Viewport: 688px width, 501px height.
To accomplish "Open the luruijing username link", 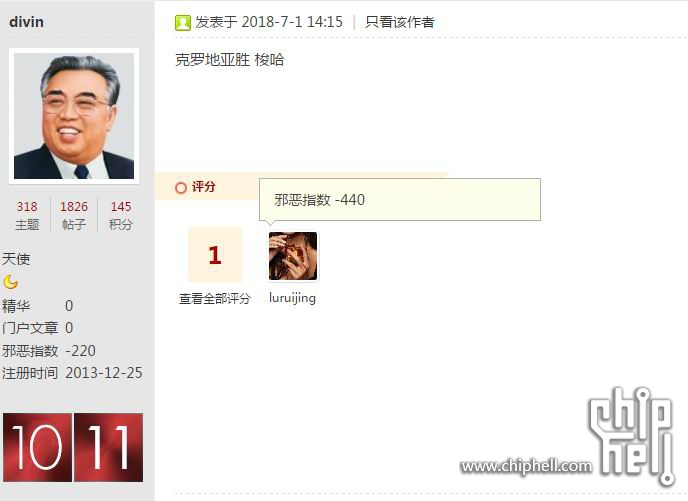I will pyautogui.click(x=292, y=298).
